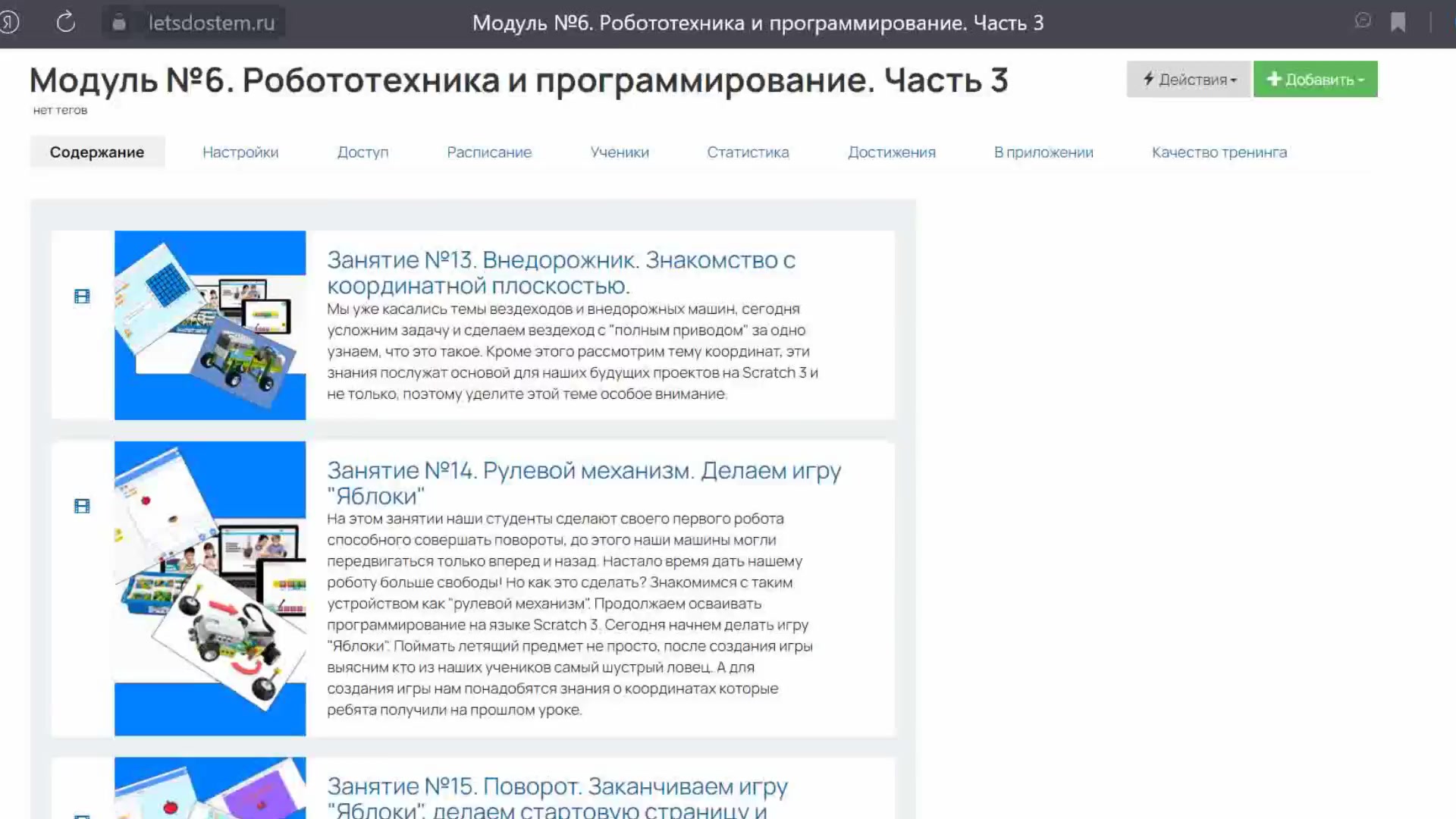This screenshot has height=819, width=1456.
Task: Bookmark this page with the bookmark icon
Action: (x=1398, y=22)
